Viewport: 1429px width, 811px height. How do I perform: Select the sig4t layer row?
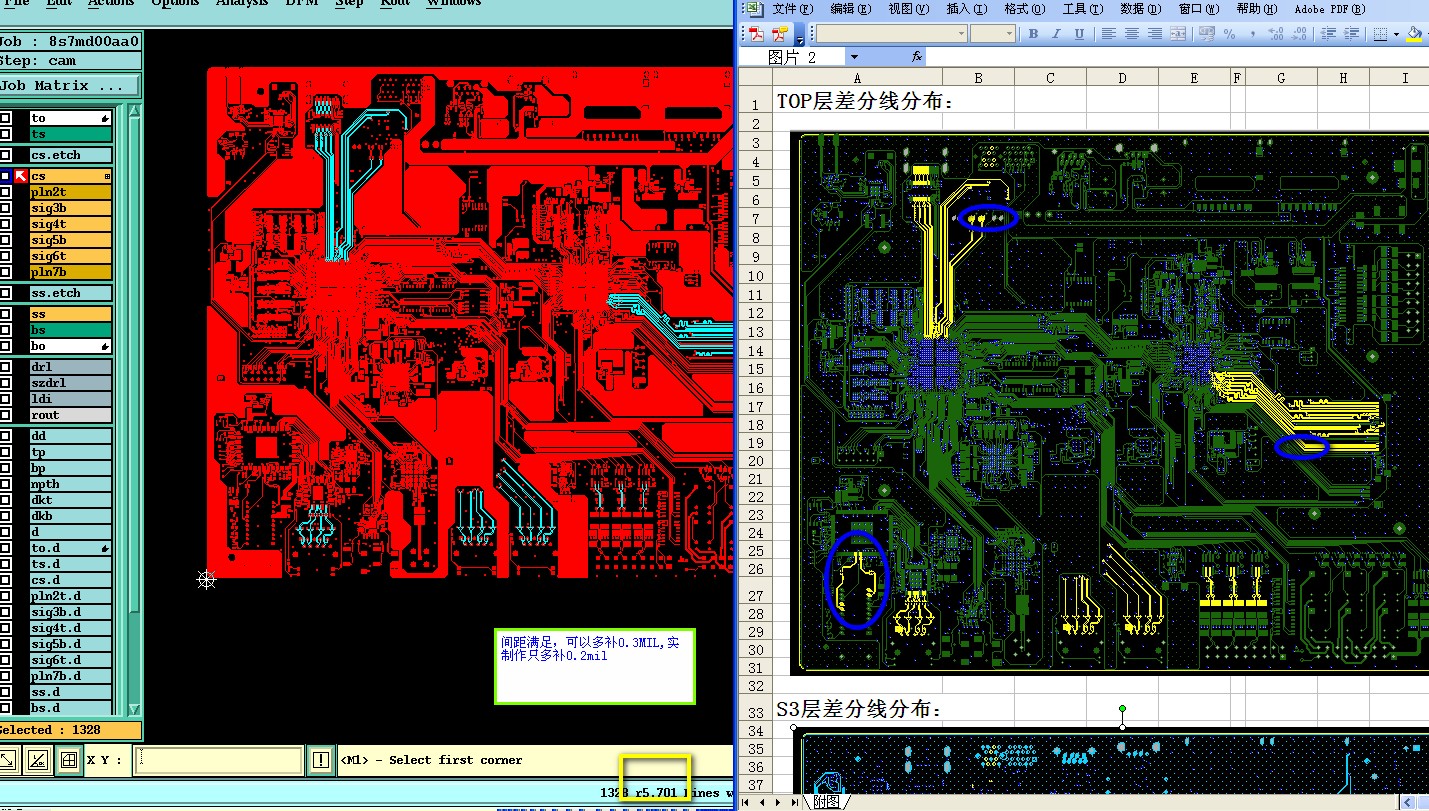coord(69,224)
